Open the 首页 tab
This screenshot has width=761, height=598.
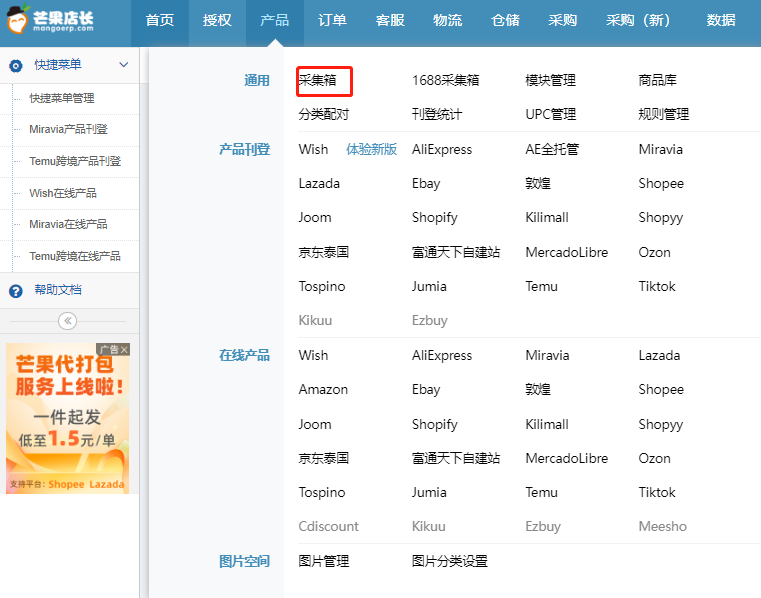[160, 20]
